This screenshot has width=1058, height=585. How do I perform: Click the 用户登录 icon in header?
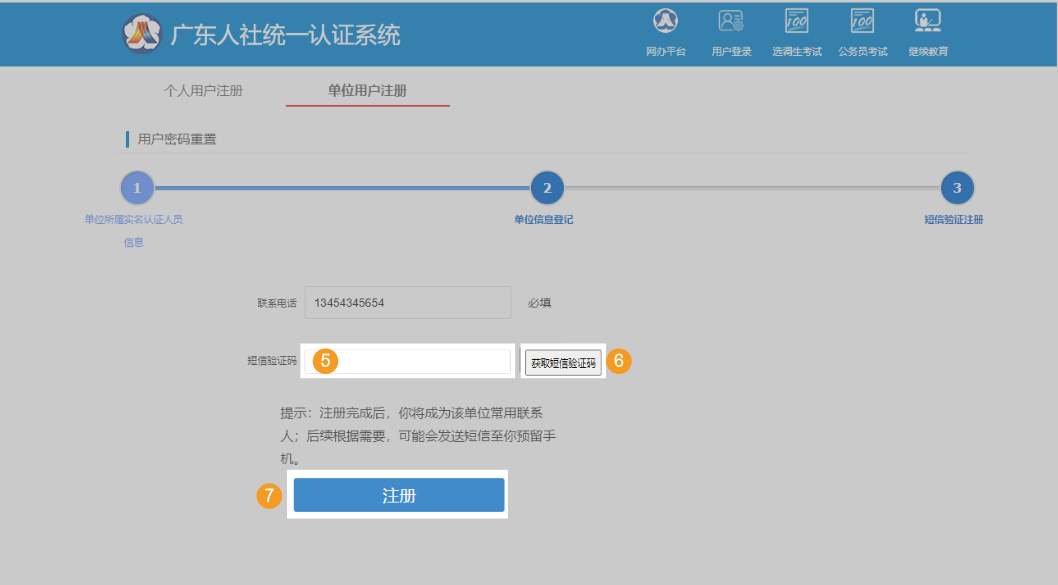pyautogui.click(x=731, y=22)
